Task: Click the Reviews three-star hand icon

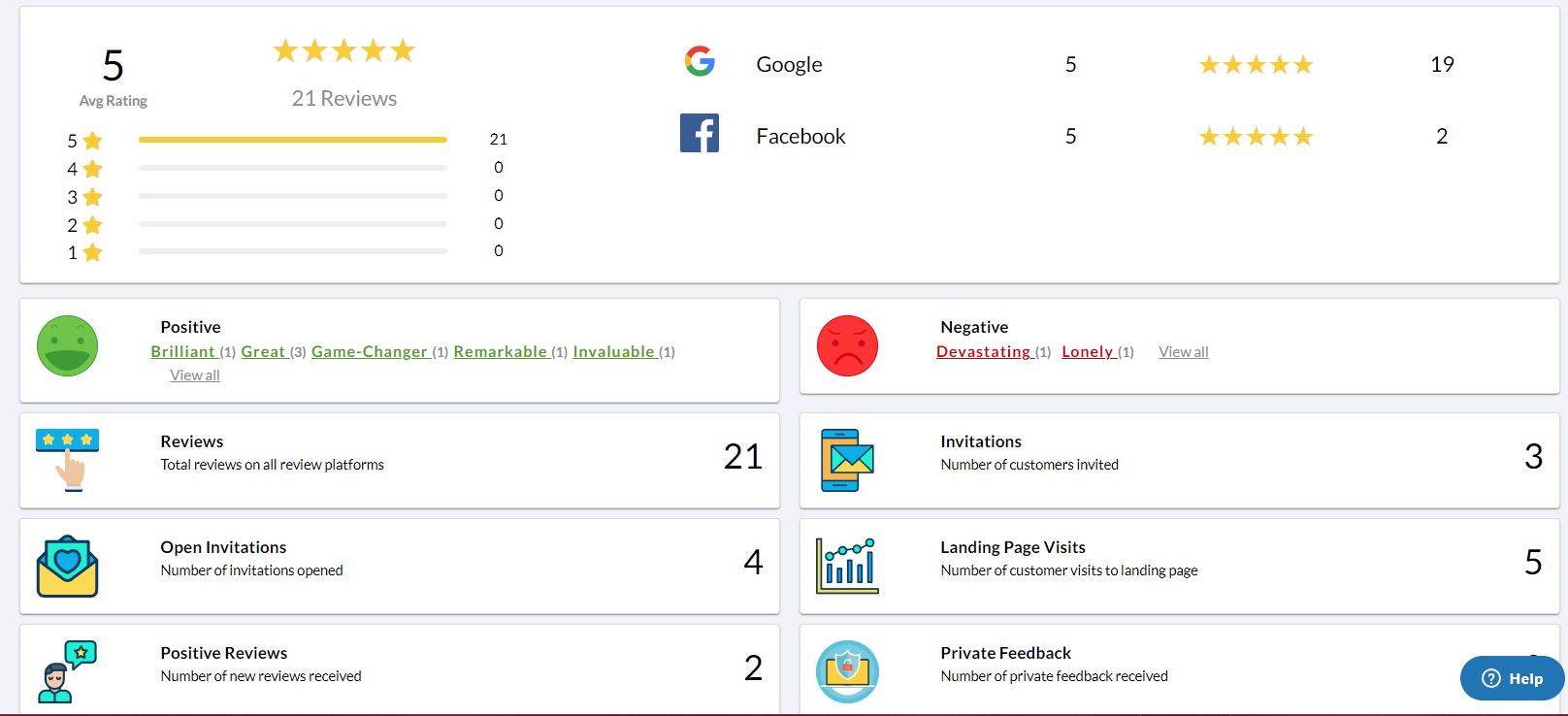Action: click(x=67, y=460)
